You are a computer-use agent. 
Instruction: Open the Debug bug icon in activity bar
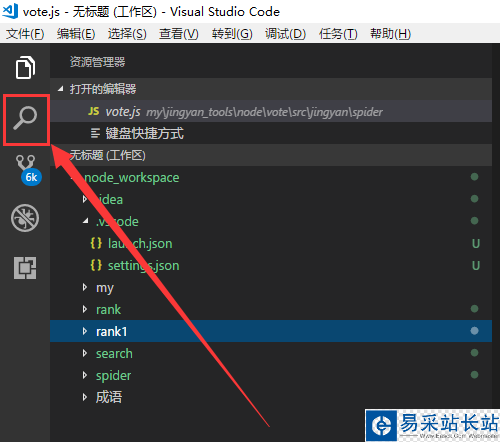coord(25,218)
